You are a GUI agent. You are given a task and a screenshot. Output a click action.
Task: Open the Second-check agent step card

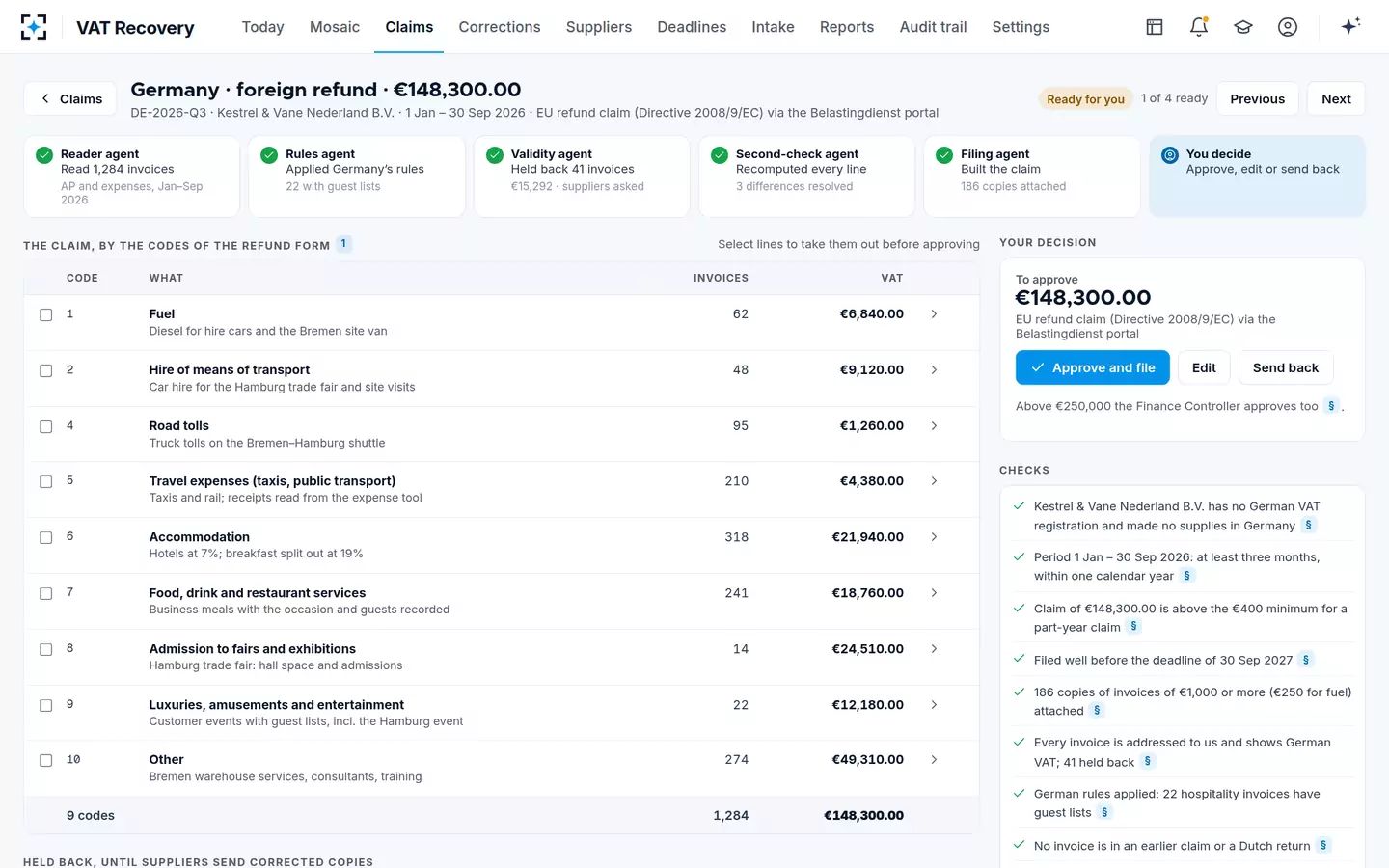tap(806, 176)
